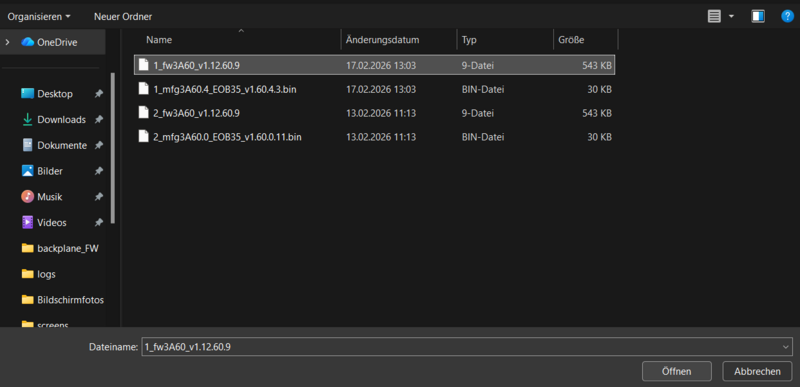Viewport: 800px width, 387px height.
Task: Click the Neuer Ordner button
Action: click(123, 16)
